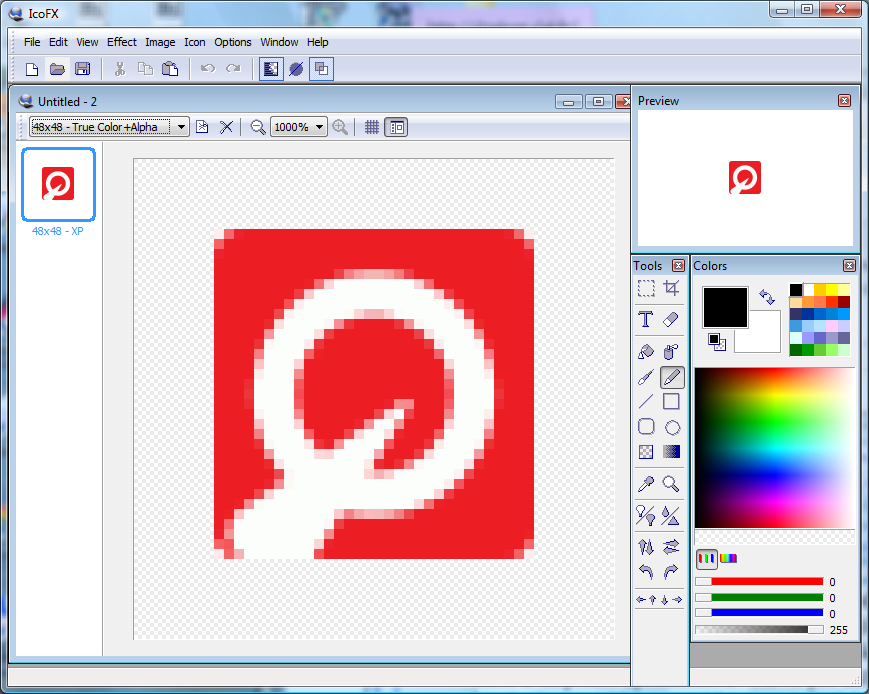The image size is (869, 694).
Task: Create a new icon file
Action: (x=32, y=69)
